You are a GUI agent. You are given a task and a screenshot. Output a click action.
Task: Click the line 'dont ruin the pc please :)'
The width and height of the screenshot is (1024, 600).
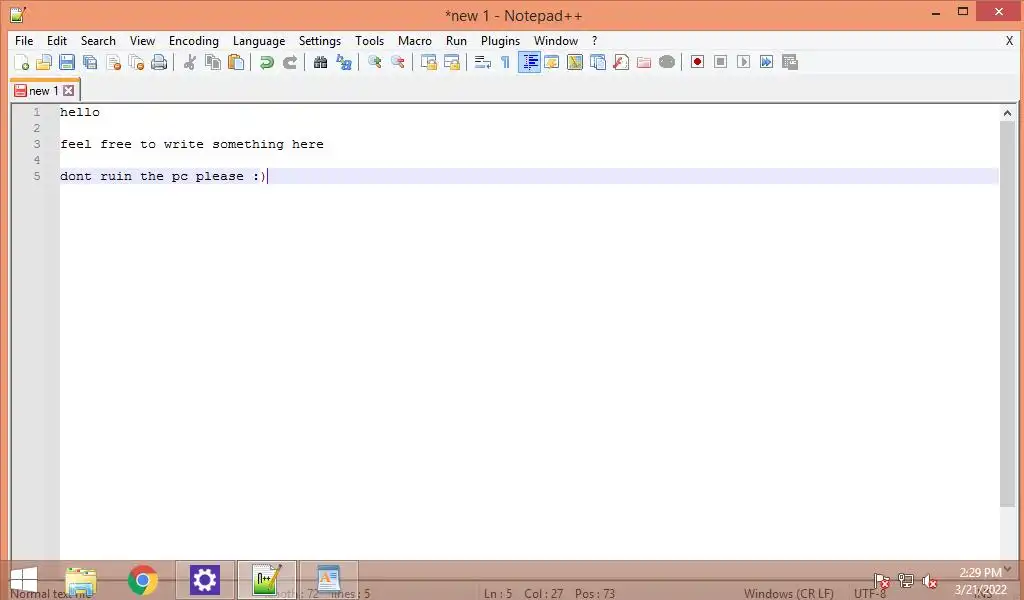coord(163,176)
